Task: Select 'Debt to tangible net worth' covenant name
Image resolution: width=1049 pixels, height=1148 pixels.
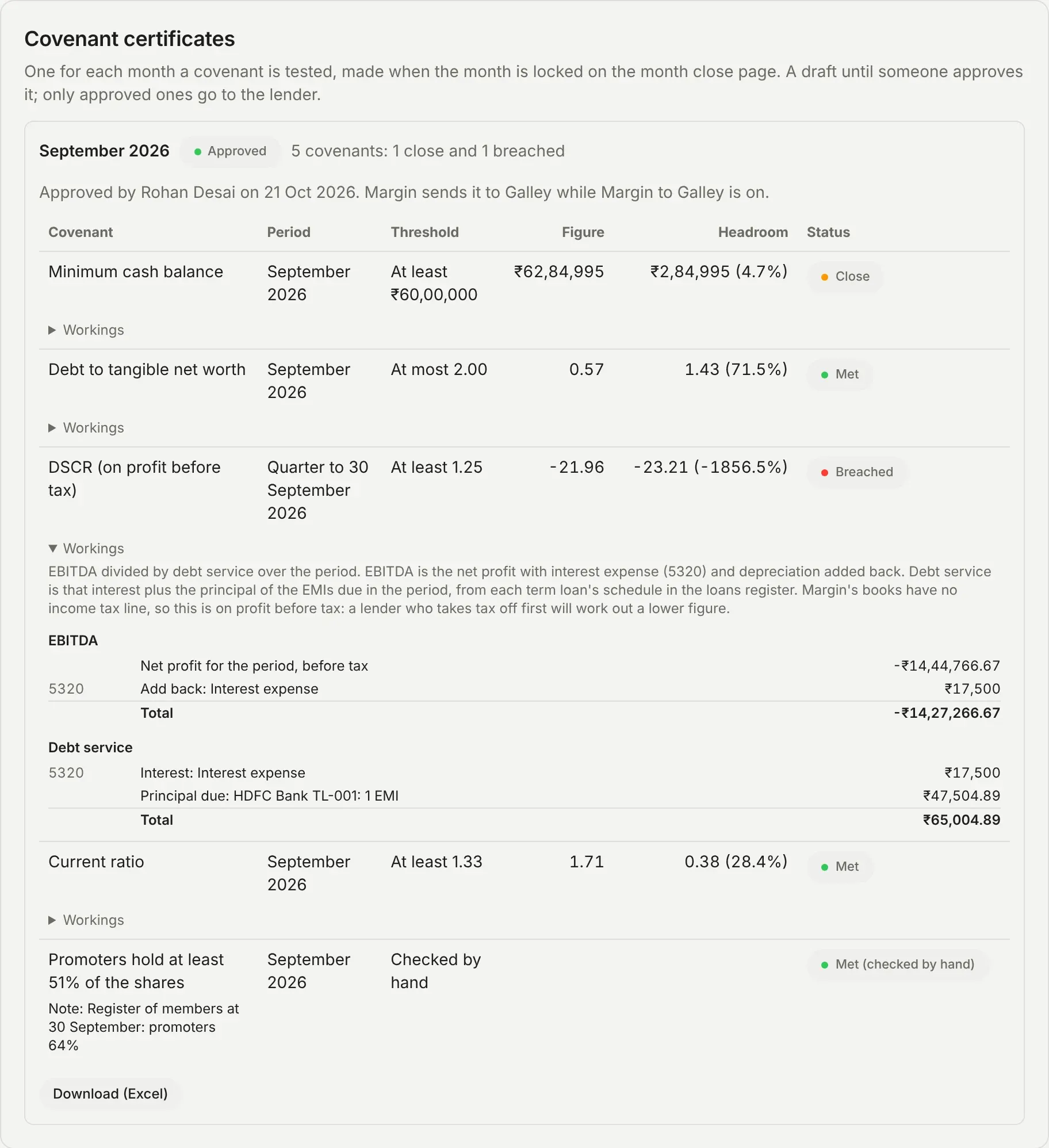Action: click(x=147, y=369)
